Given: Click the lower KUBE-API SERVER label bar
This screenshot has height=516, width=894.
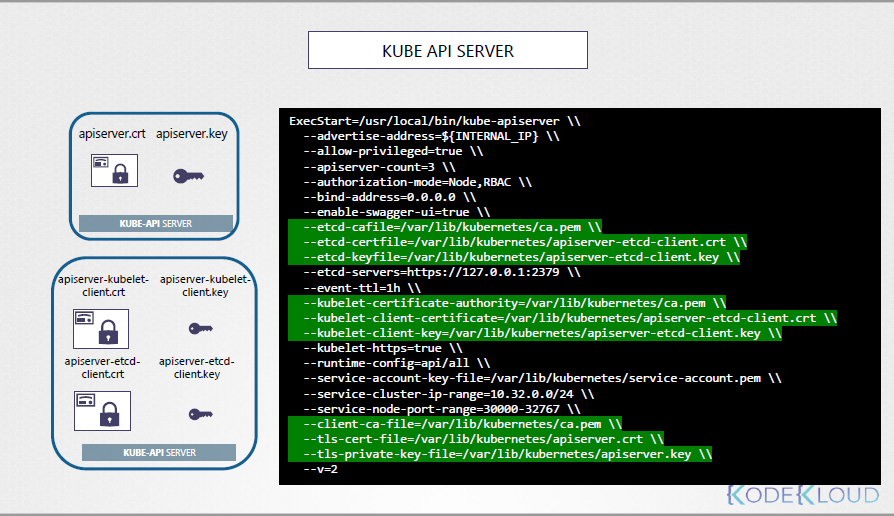Looking at the screenshot, I should [x=159, y=452].
